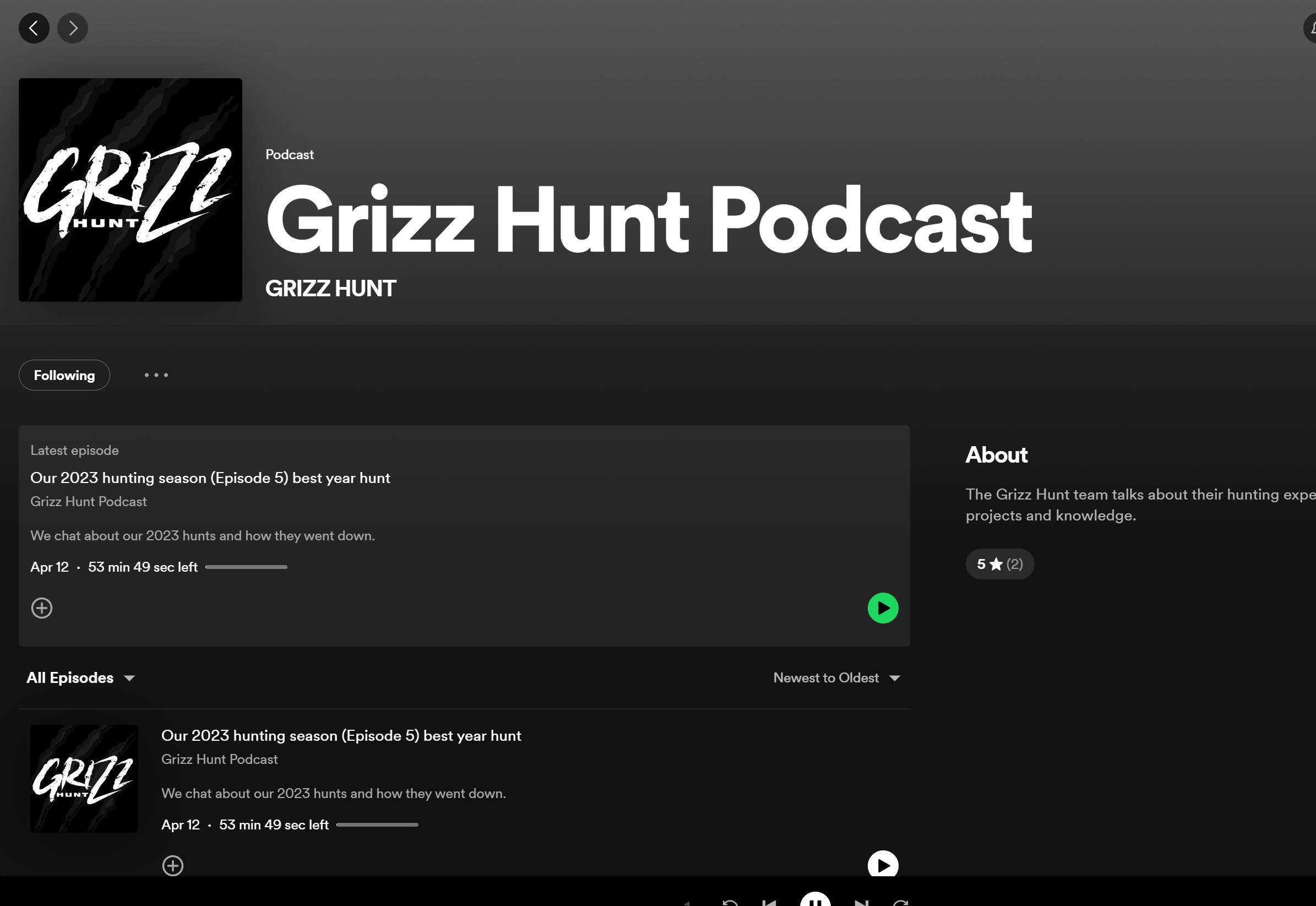Expand the All Episodes filter dropdown
Viewport: 1316px width, 906px height.
(x=80, y=678)
